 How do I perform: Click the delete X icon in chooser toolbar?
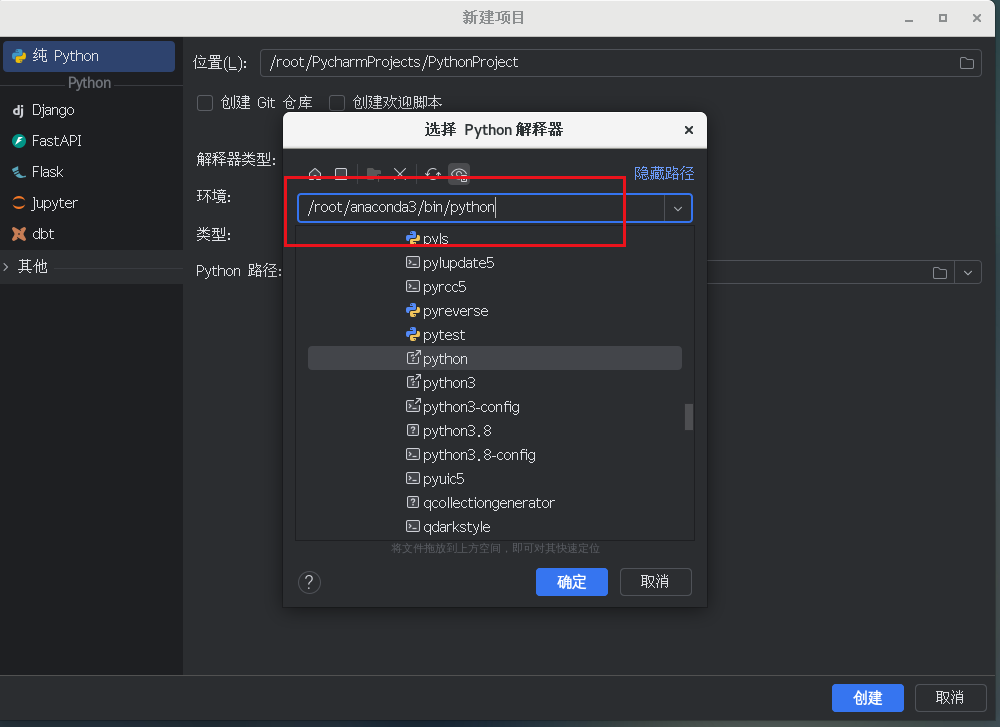400,173
